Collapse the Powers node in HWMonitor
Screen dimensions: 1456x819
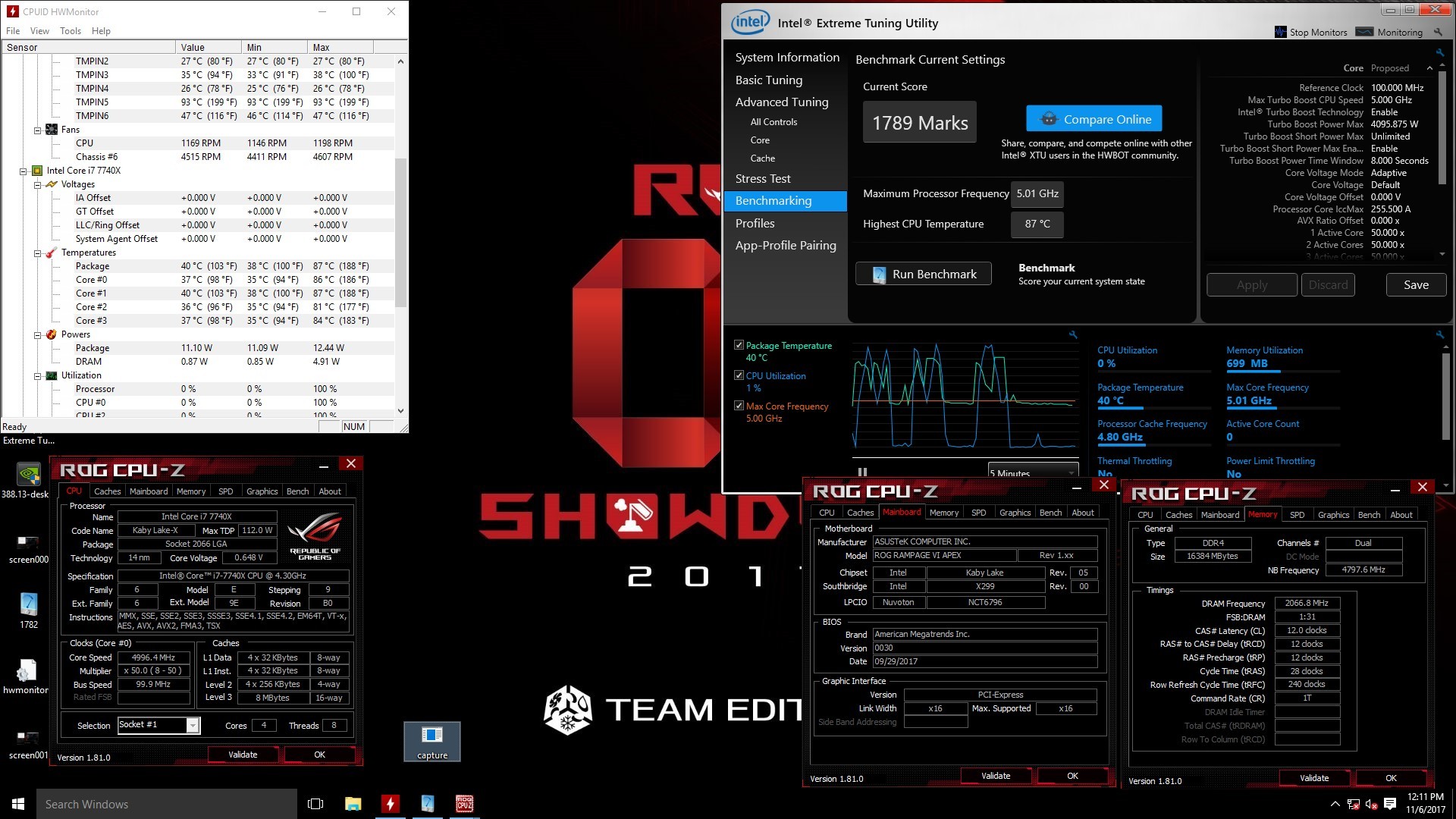[37, 334]
